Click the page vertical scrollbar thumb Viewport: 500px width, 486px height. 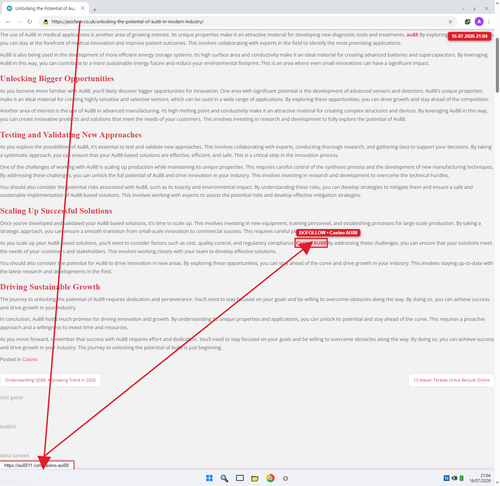tap(497, 65)
